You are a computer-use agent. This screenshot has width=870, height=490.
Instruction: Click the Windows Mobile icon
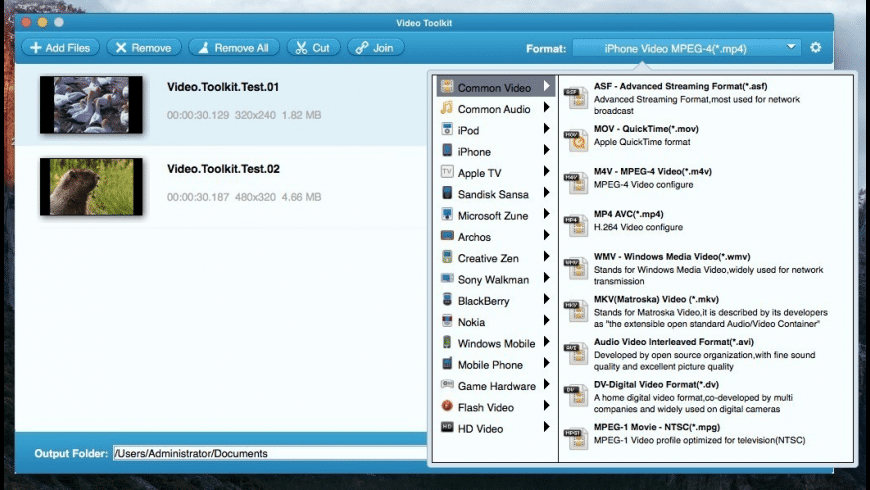click(x=447, y=342)
